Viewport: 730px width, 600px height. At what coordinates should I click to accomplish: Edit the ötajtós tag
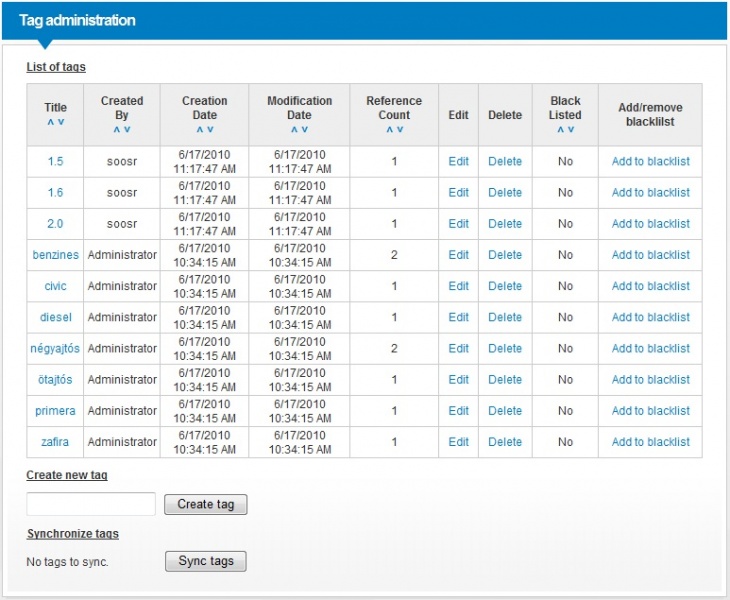(x=459, y=380)
